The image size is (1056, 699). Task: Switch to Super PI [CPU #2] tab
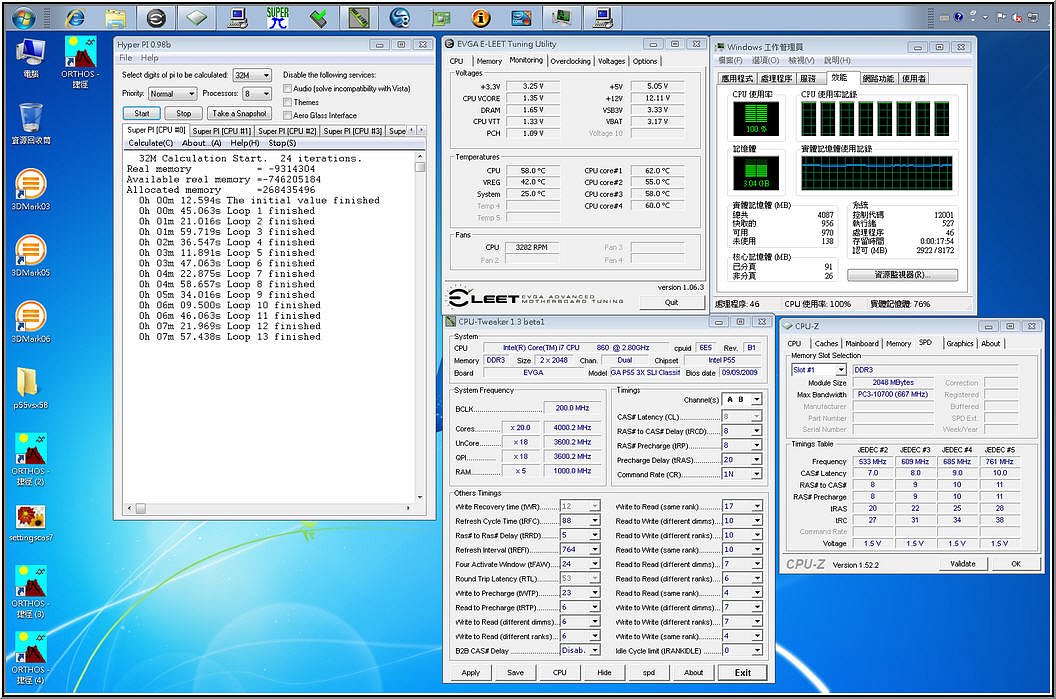click(x=287, y=131)
